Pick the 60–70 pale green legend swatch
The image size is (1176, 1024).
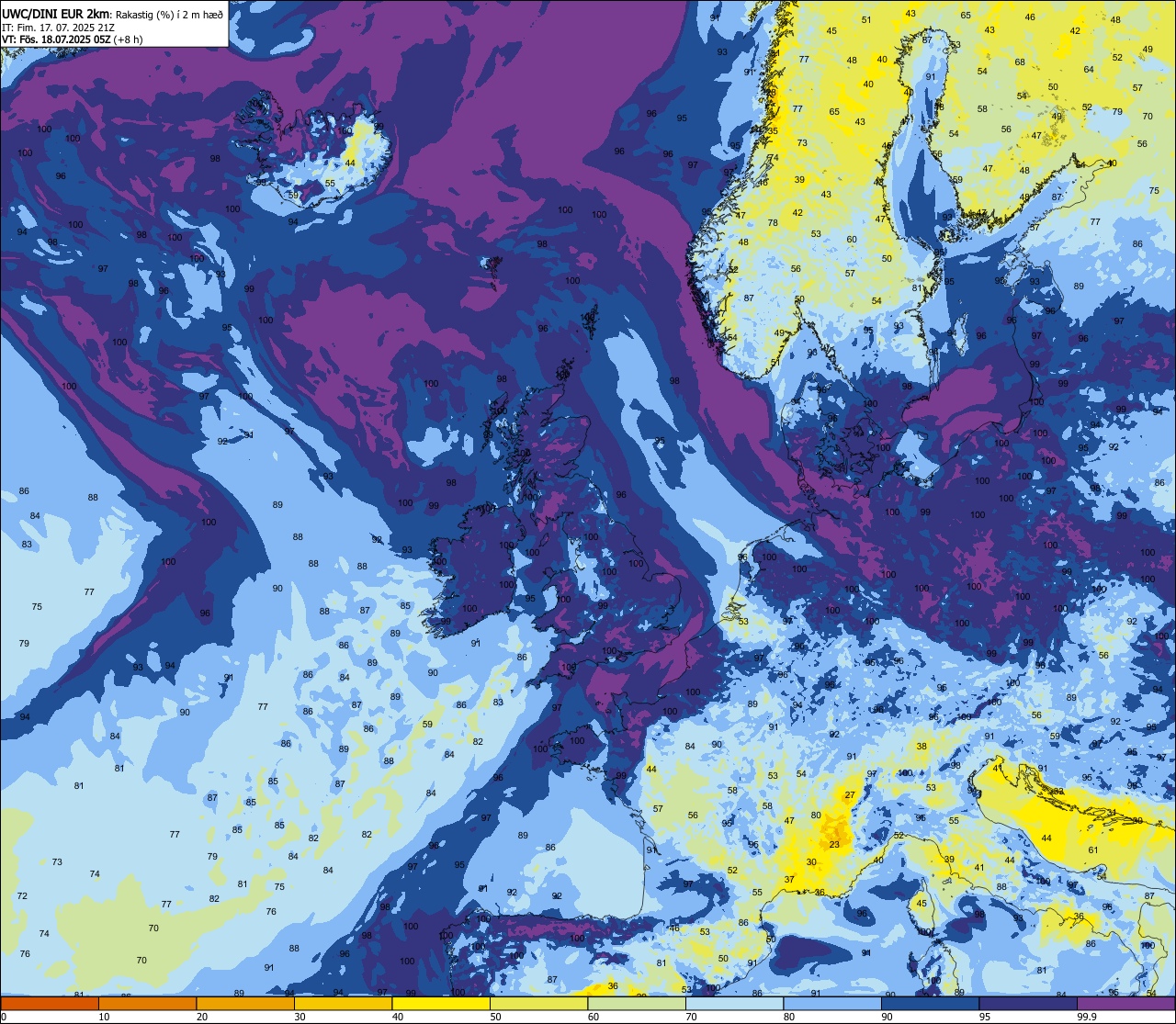coord(637,1003)
